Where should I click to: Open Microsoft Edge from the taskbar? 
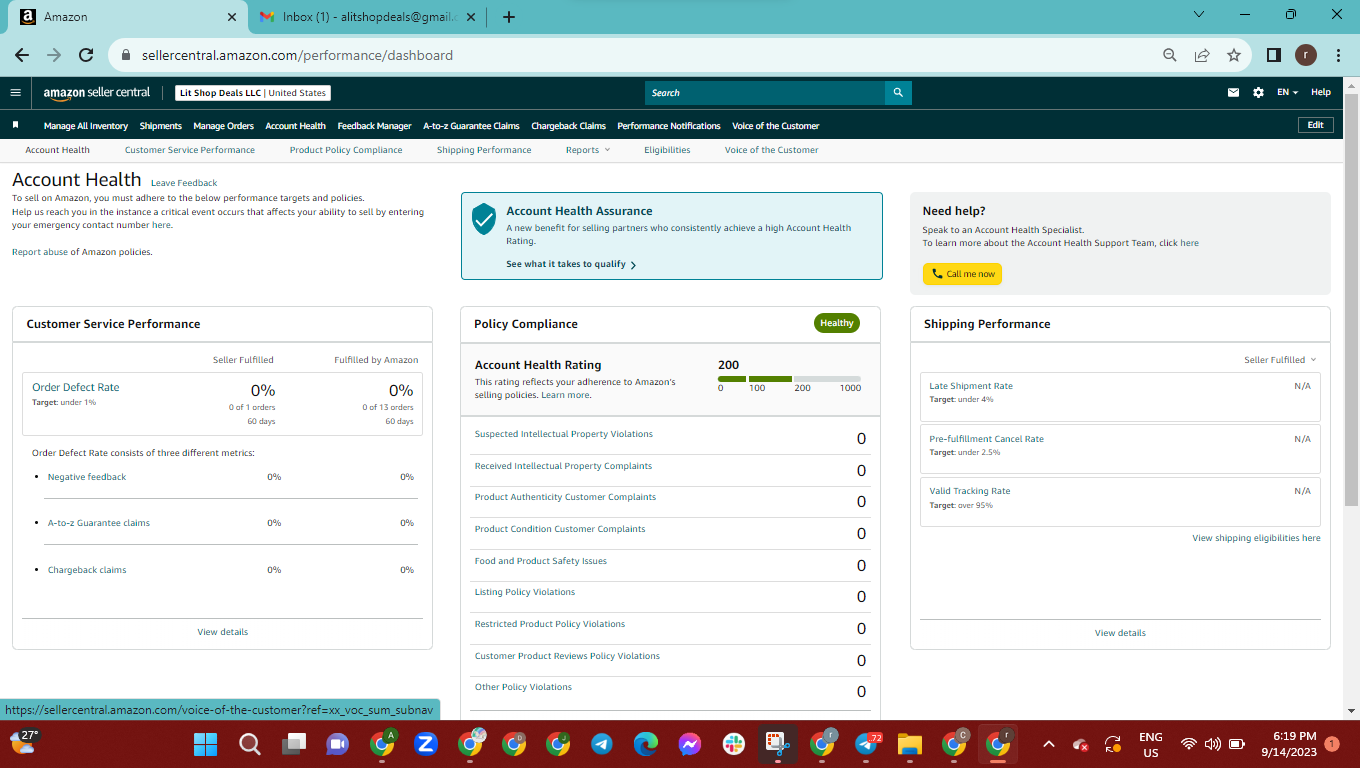click(x=645, y=744)
